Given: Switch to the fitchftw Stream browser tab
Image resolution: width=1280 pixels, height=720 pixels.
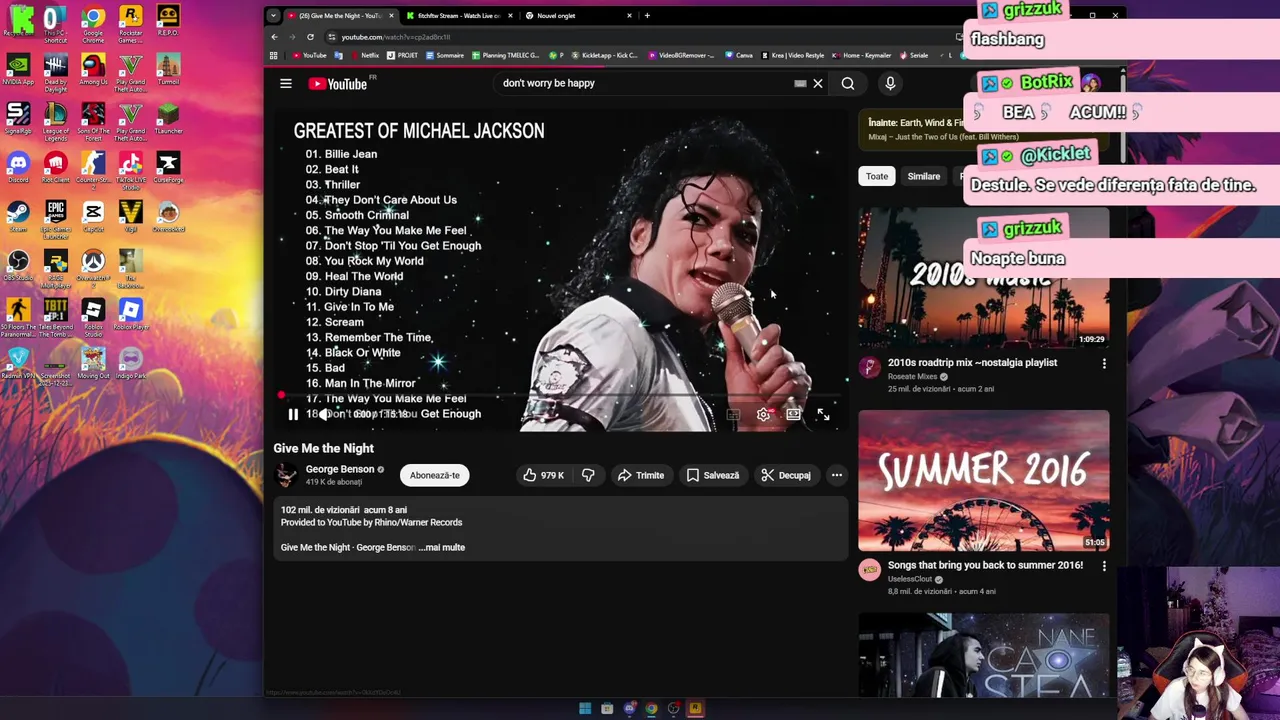Looking at the screenshot, I should [457, 15].
